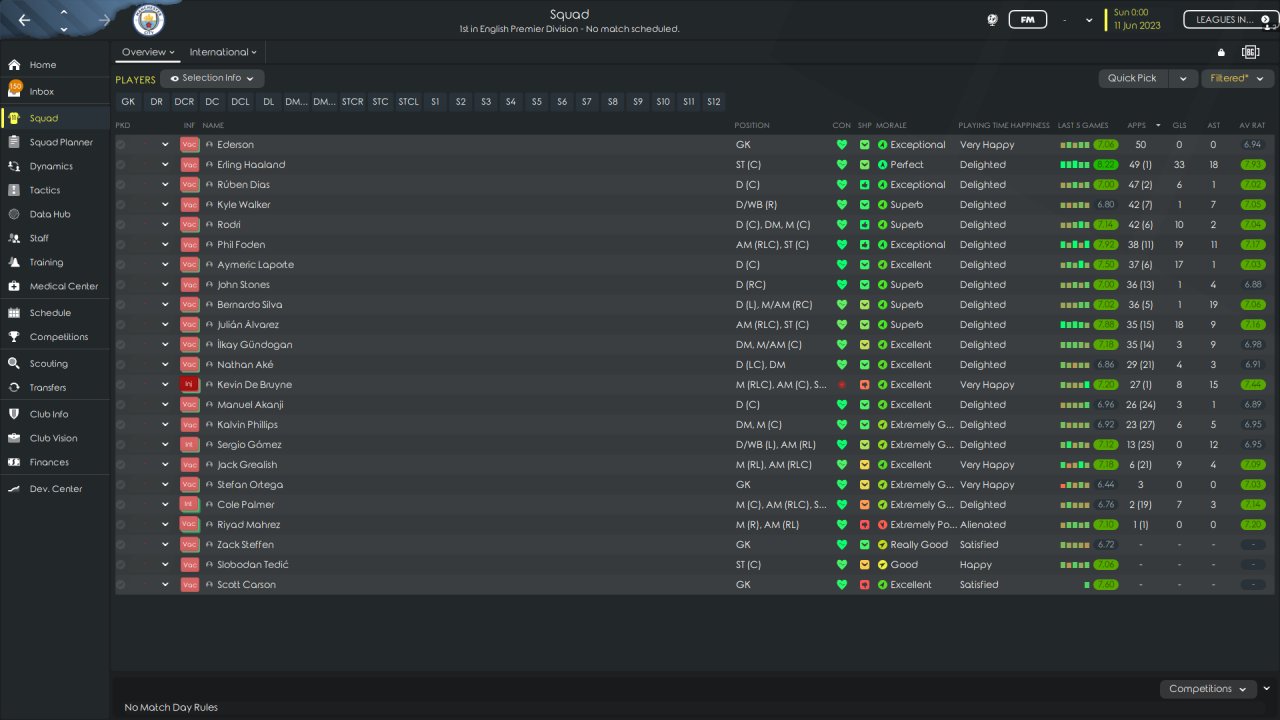
Task: Click the LEAGUES IN... continue button
Action: point(1230,20)
